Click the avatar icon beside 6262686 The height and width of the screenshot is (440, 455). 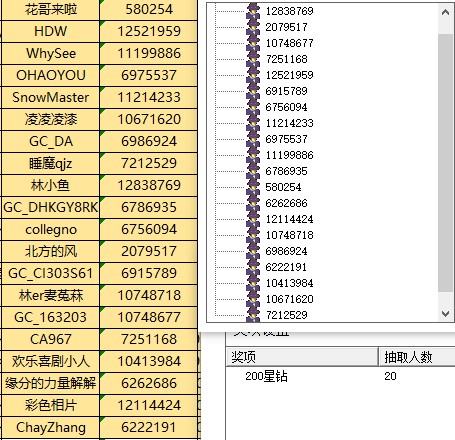point(253,203)
